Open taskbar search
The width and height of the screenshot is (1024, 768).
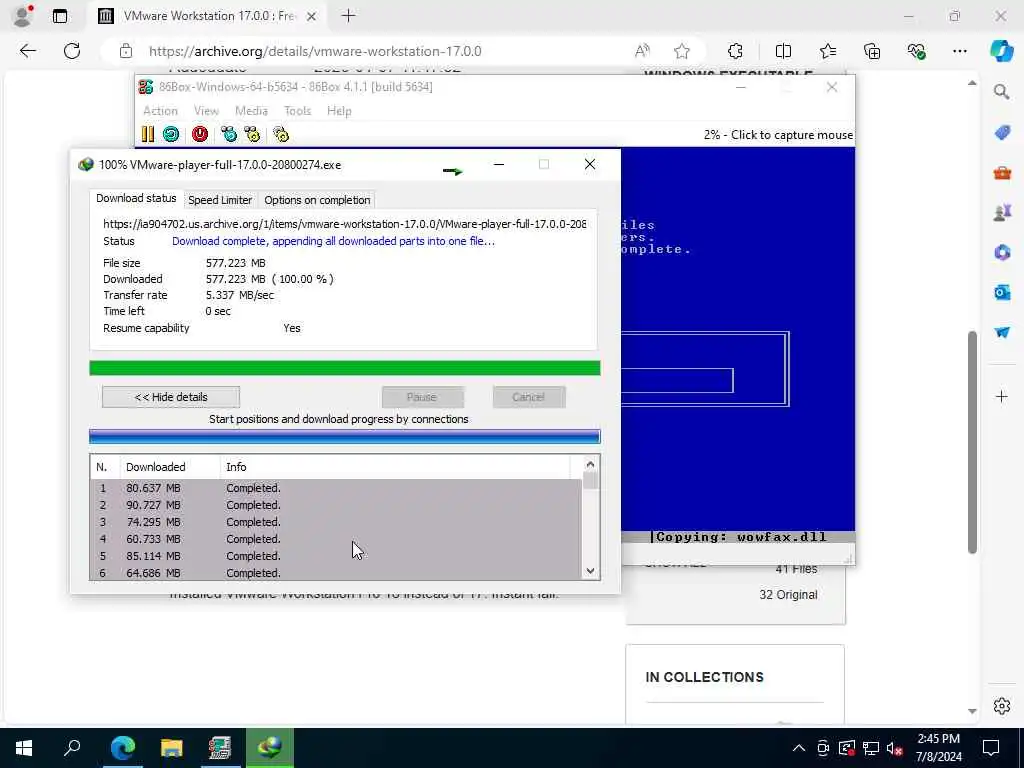(x=72, y=748)
